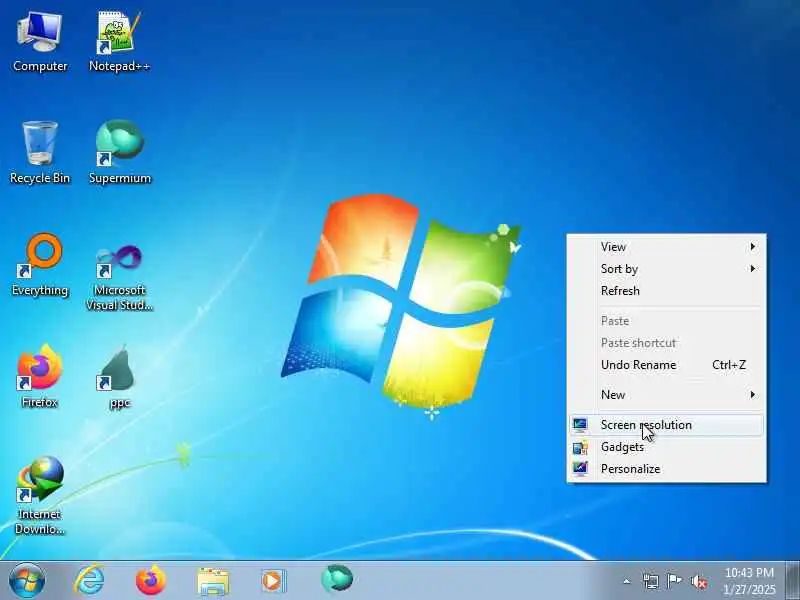Select the Supermium desktop shortcut

pyautogui.click(x=120, y=153)
